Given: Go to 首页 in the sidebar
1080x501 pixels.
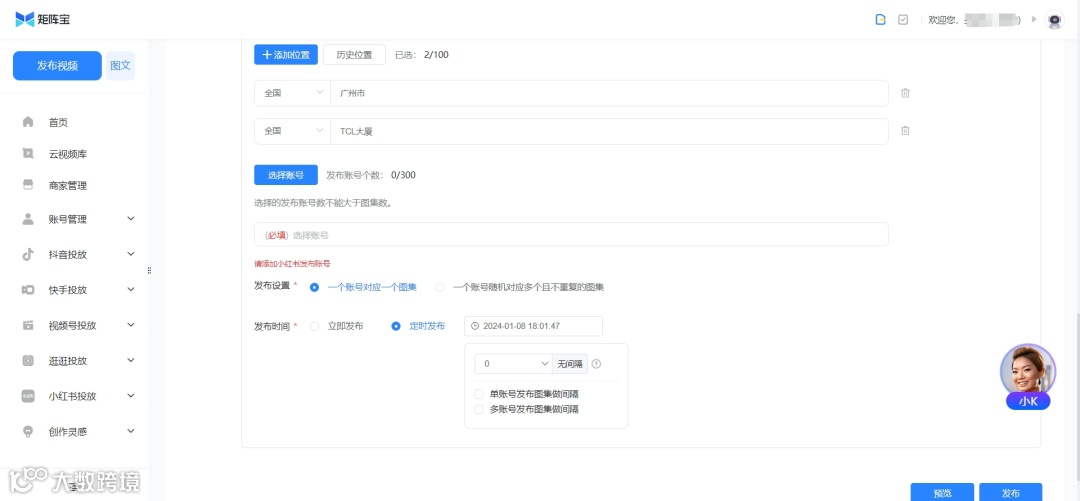Looking at the screenshot, I should coord(58,123).
